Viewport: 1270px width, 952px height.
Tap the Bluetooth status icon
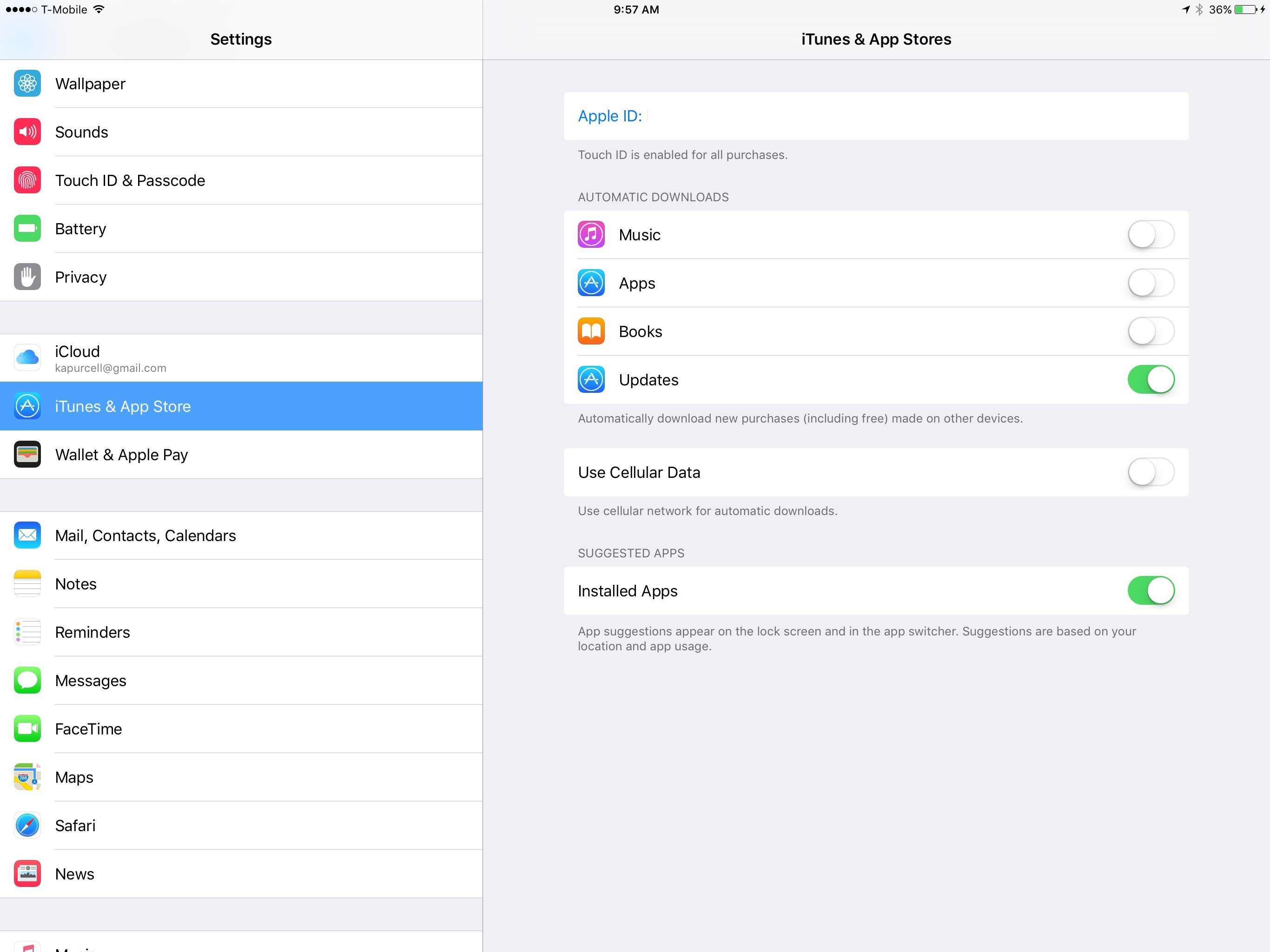coord(1199,10)
